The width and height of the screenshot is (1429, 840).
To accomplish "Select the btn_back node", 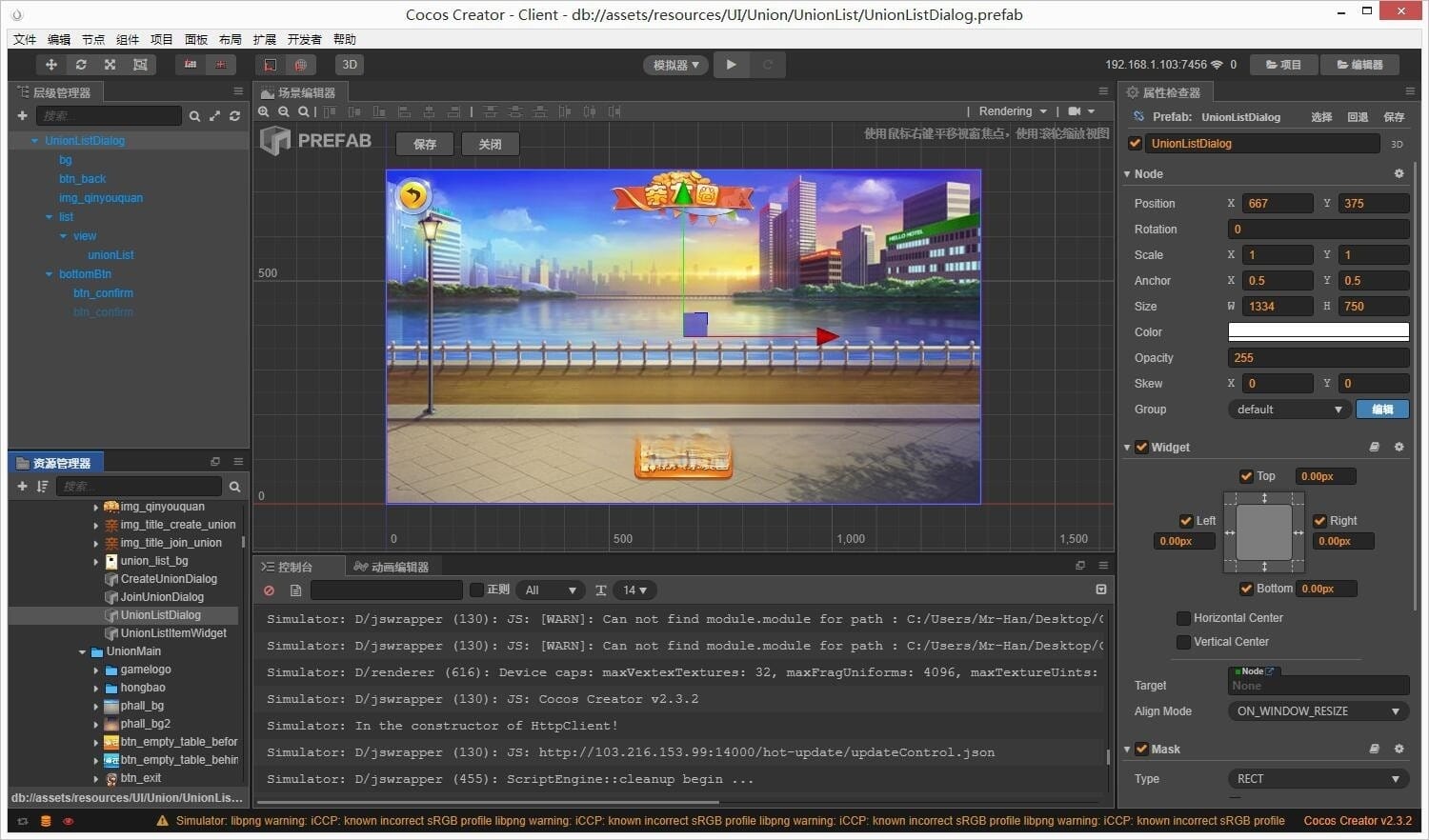I will click(82, 179).
